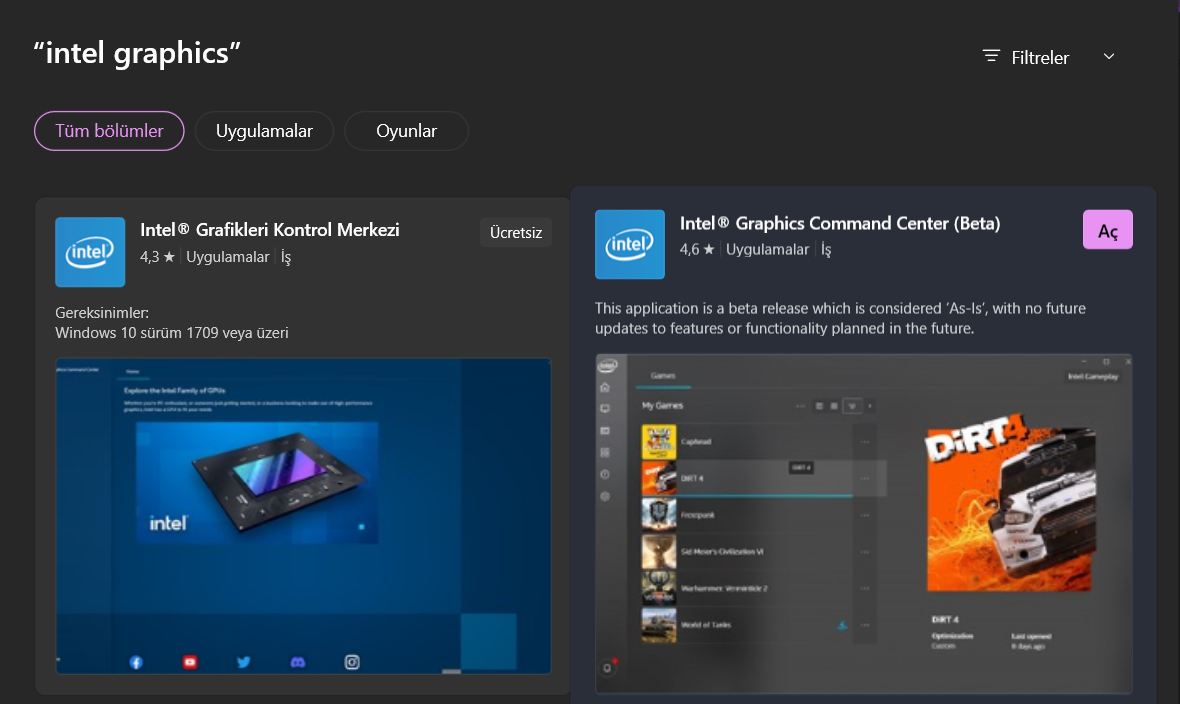
Task: Click the 4,3 star rating text
Action: [x=157, y=257]
